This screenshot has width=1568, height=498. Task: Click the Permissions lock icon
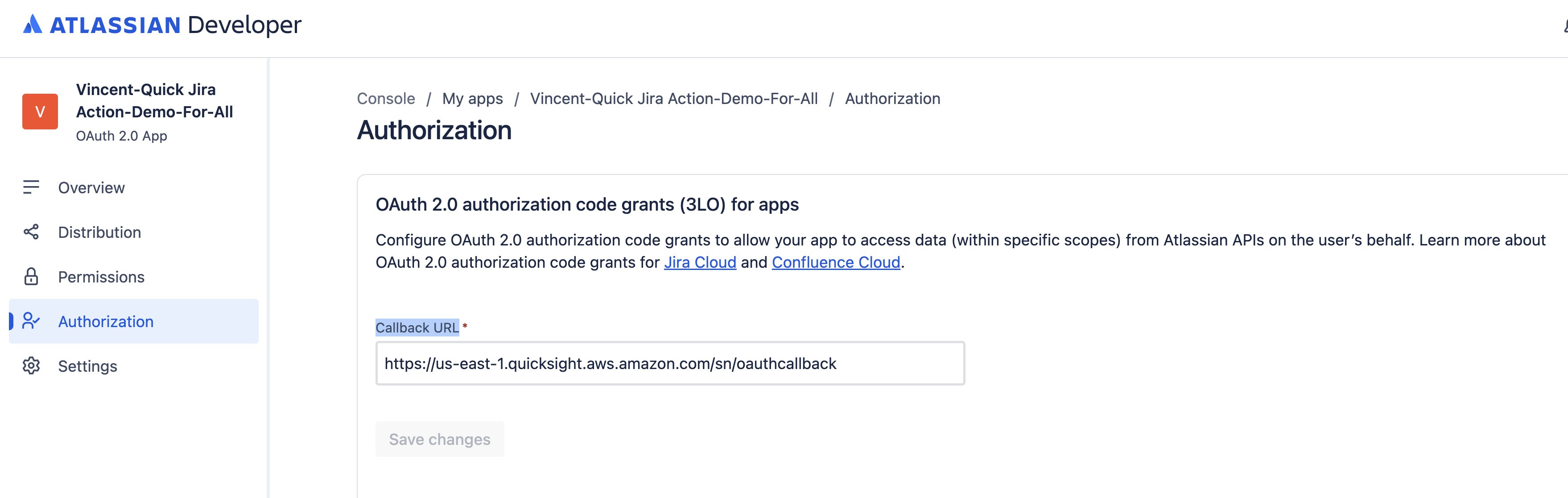click(30, 276)
